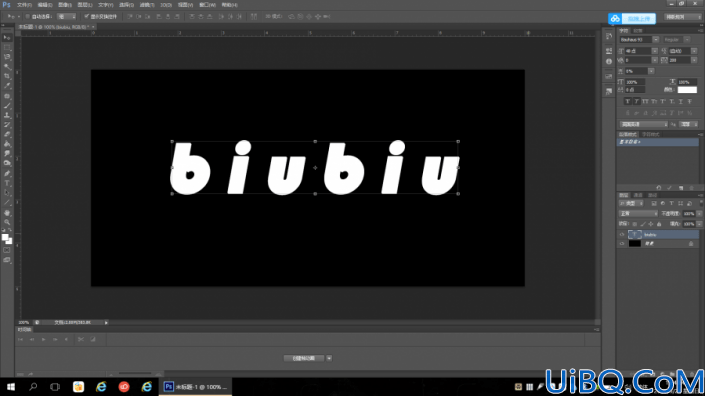
Task: Select the Rectangular Marquee tool
Action: tap(7, 47)
